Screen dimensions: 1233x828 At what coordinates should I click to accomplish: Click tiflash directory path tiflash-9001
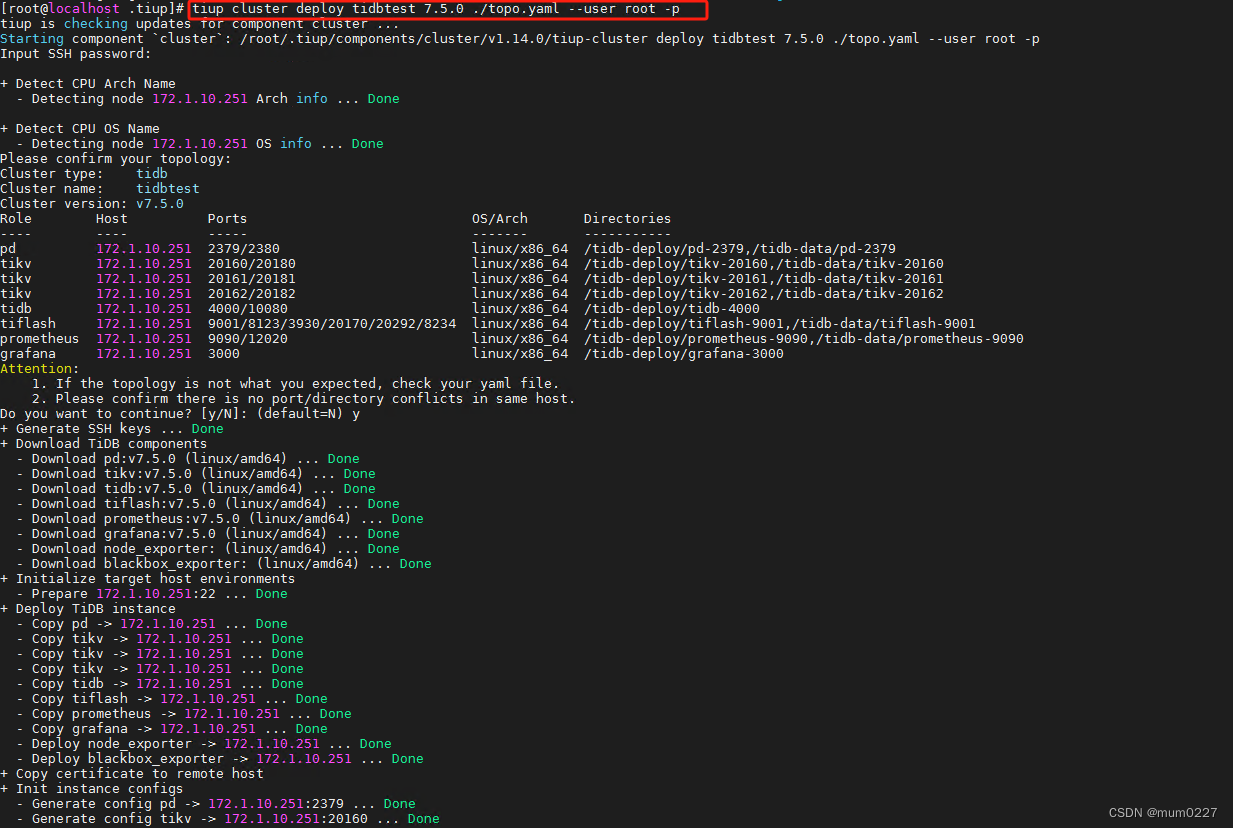tap(780, 324)
